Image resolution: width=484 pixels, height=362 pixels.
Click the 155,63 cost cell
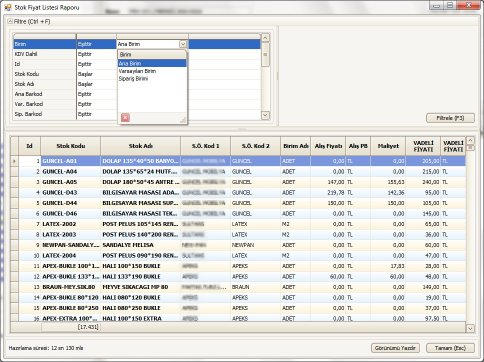point(388,182)
